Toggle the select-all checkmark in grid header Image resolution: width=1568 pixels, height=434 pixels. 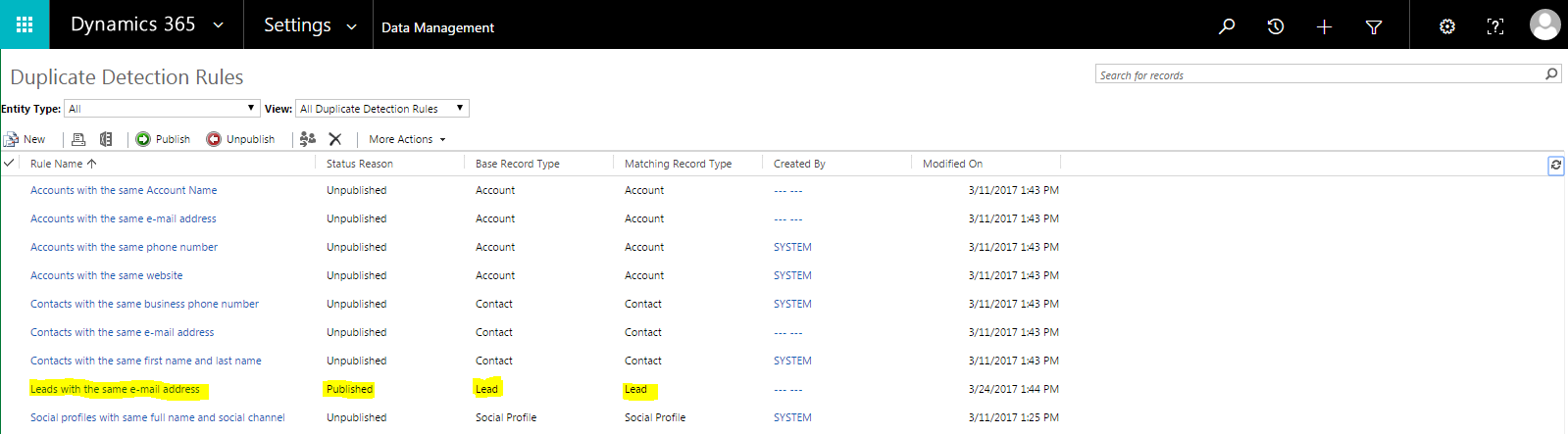pos(9,163)
